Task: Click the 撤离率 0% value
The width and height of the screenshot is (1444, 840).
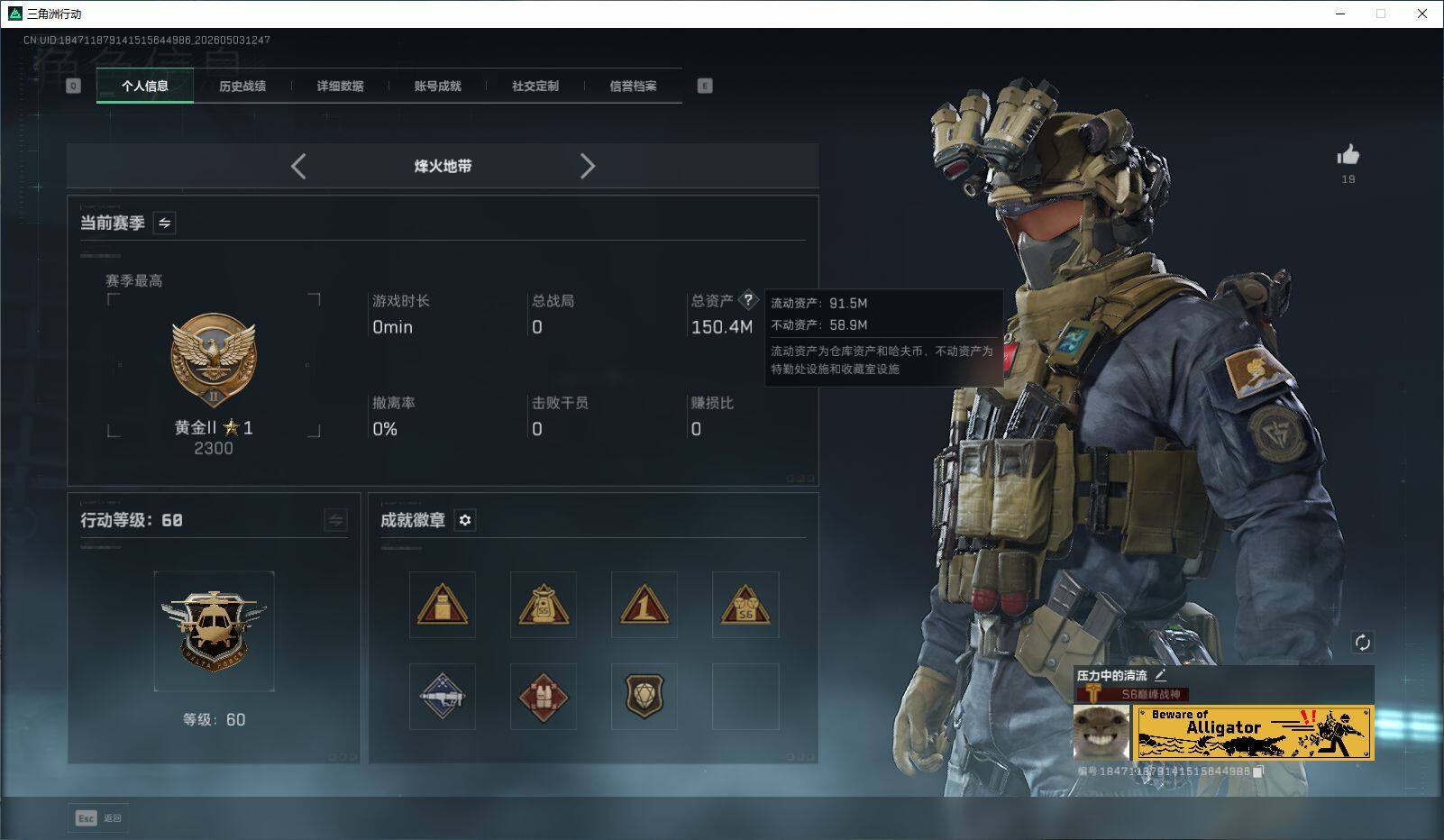Action: click(x=385, y=429)
